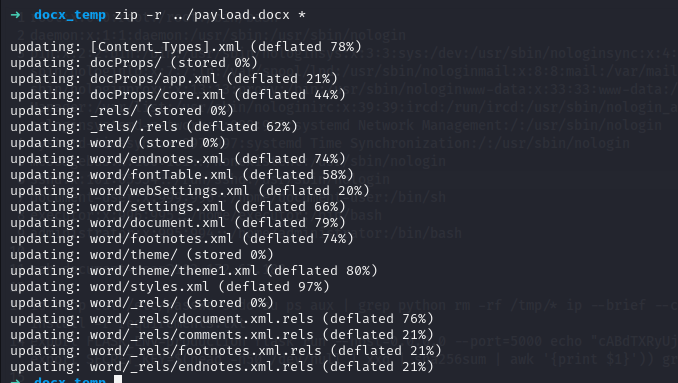The image size is (678, 383).
Task: Click the [Content_Types].xml output line
Action: (x=186, y=47)
